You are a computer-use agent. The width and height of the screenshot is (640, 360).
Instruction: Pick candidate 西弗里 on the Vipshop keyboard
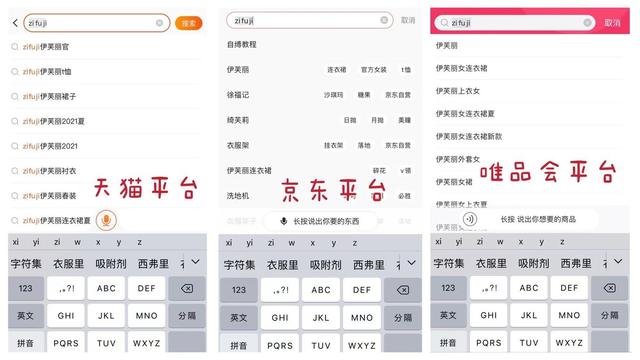[576, 263]
